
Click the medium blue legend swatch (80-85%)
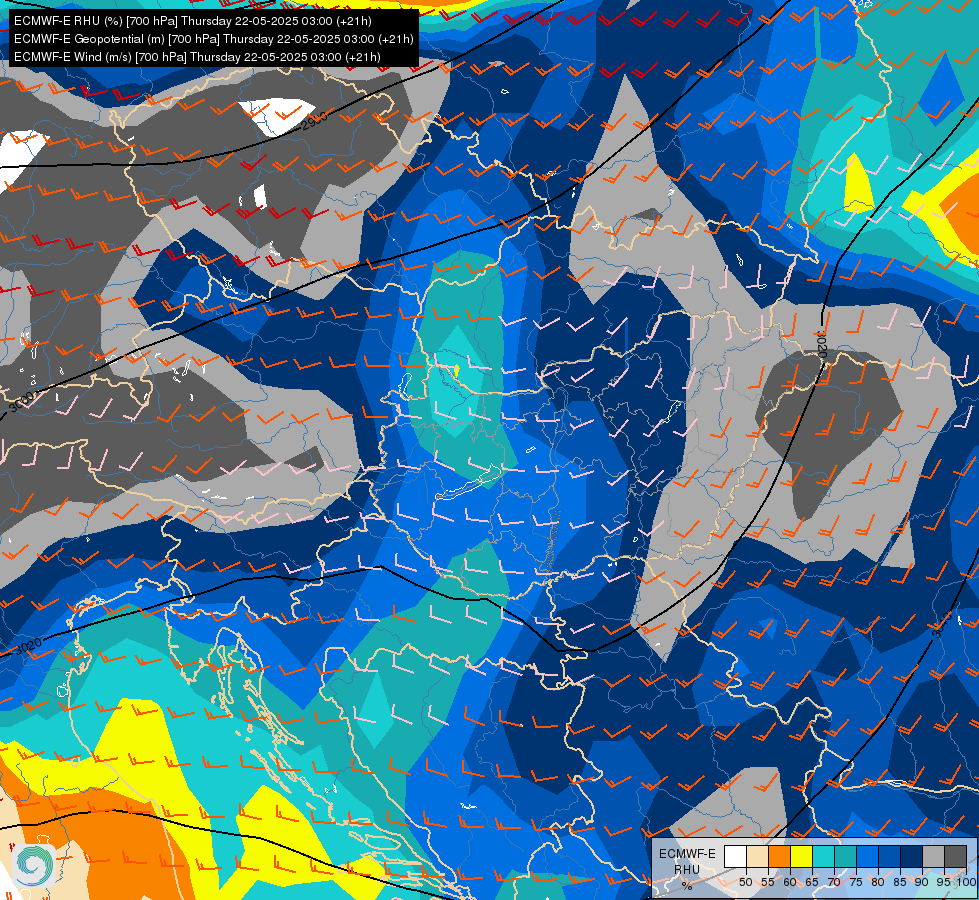coord(889,856)
